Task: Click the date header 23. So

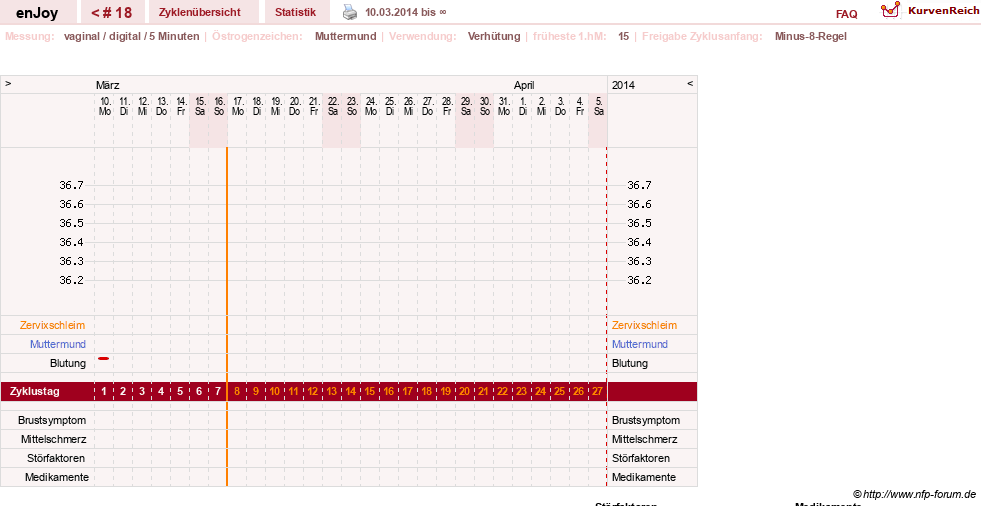Action: [352, 106]
